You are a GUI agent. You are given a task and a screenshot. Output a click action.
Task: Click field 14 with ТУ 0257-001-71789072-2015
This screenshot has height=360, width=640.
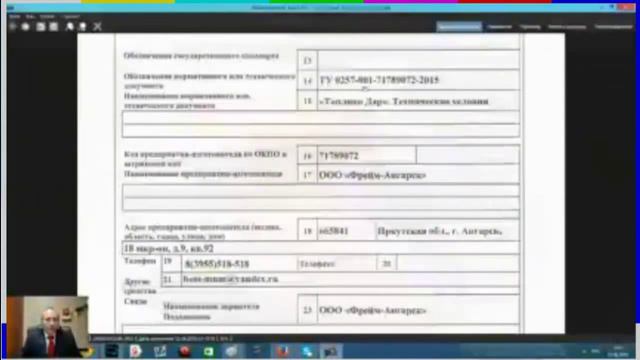tap(418, 80)
